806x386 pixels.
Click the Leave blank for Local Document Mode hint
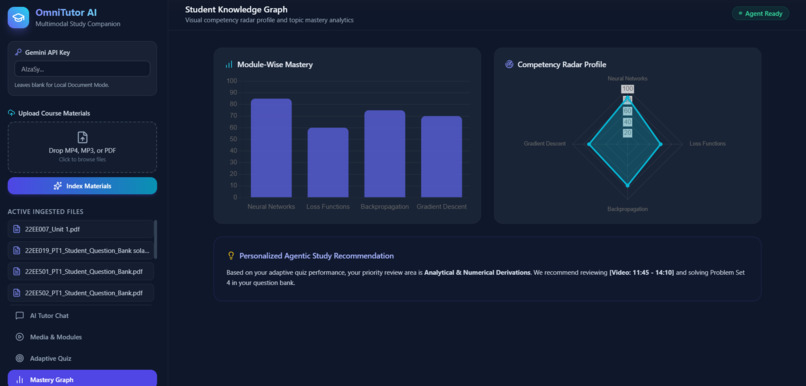62,85
